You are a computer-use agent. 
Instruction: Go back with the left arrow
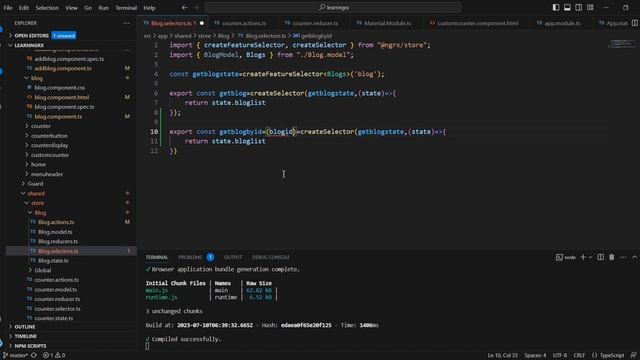pos(184,7)
